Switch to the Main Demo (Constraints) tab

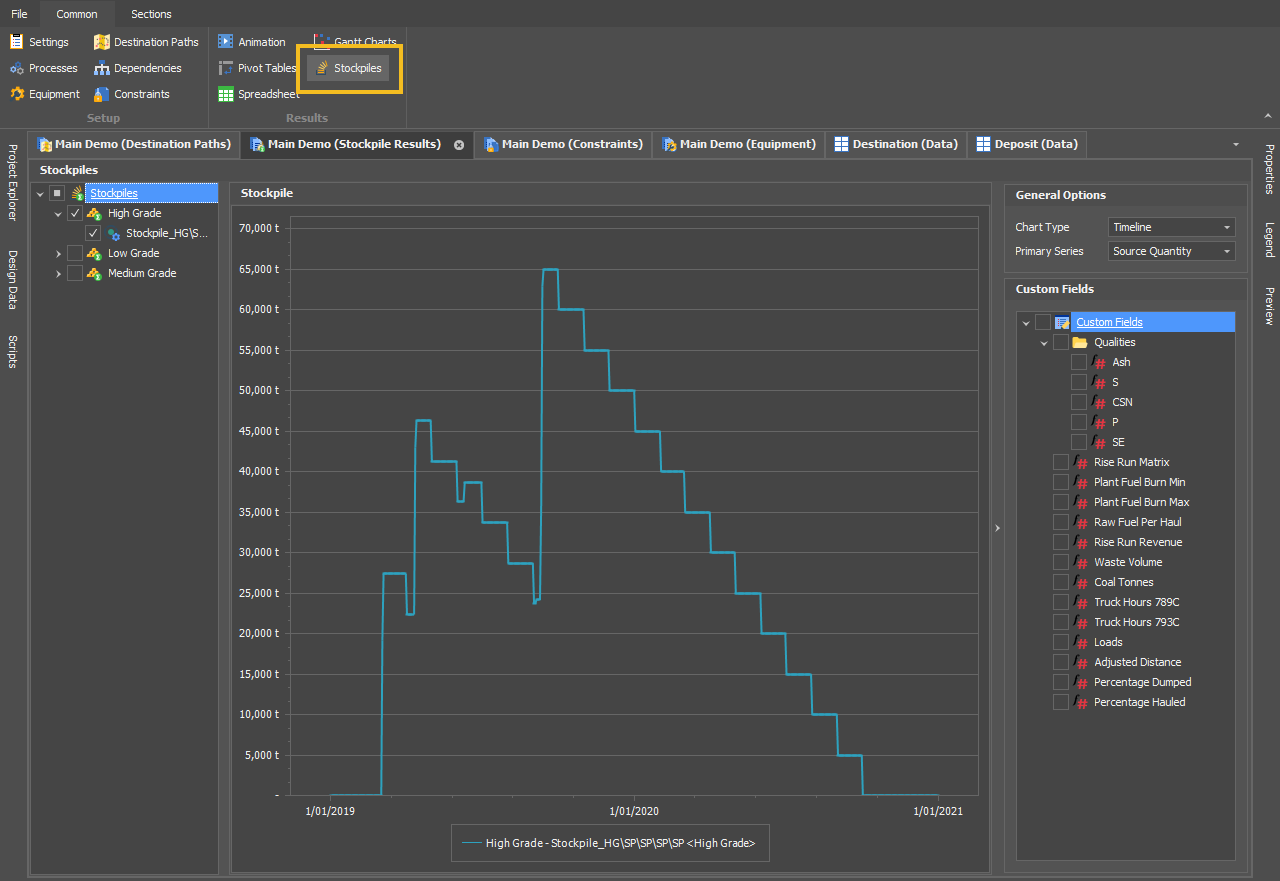(563, 144)
